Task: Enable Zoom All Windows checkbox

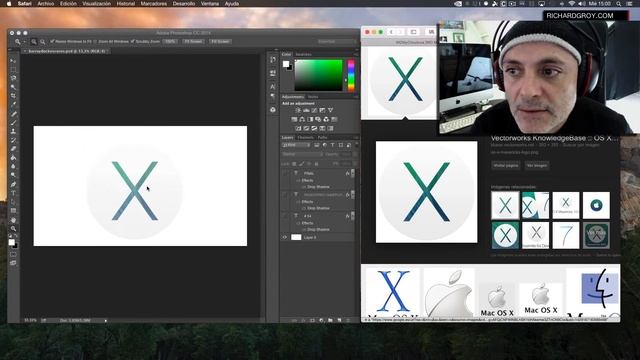Action: tap(95, 42)
